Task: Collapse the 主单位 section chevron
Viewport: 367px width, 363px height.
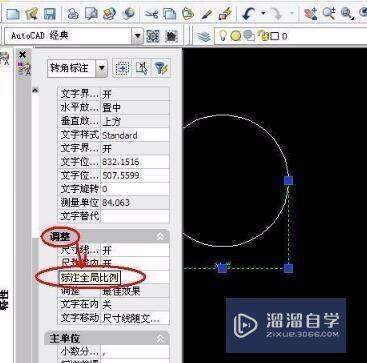Action: (160, 339)
